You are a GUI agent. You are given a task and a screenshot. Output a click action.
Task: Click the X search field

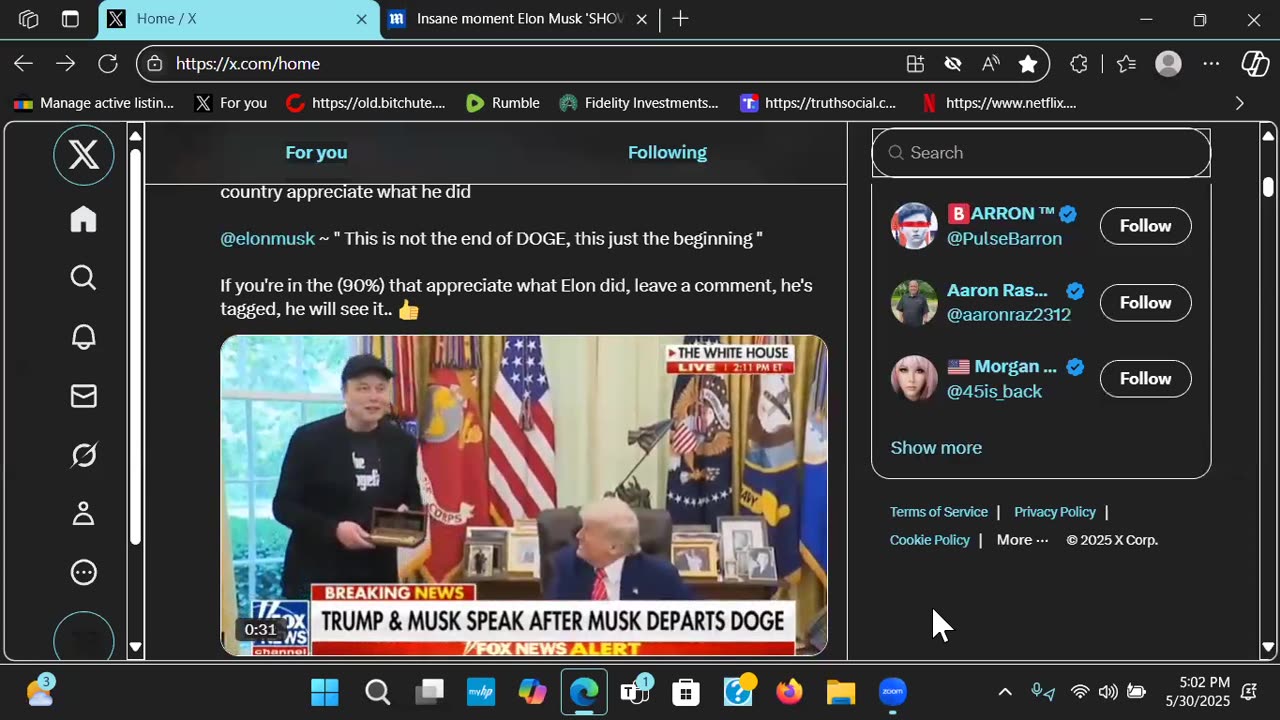click(x=1041, y=153)
